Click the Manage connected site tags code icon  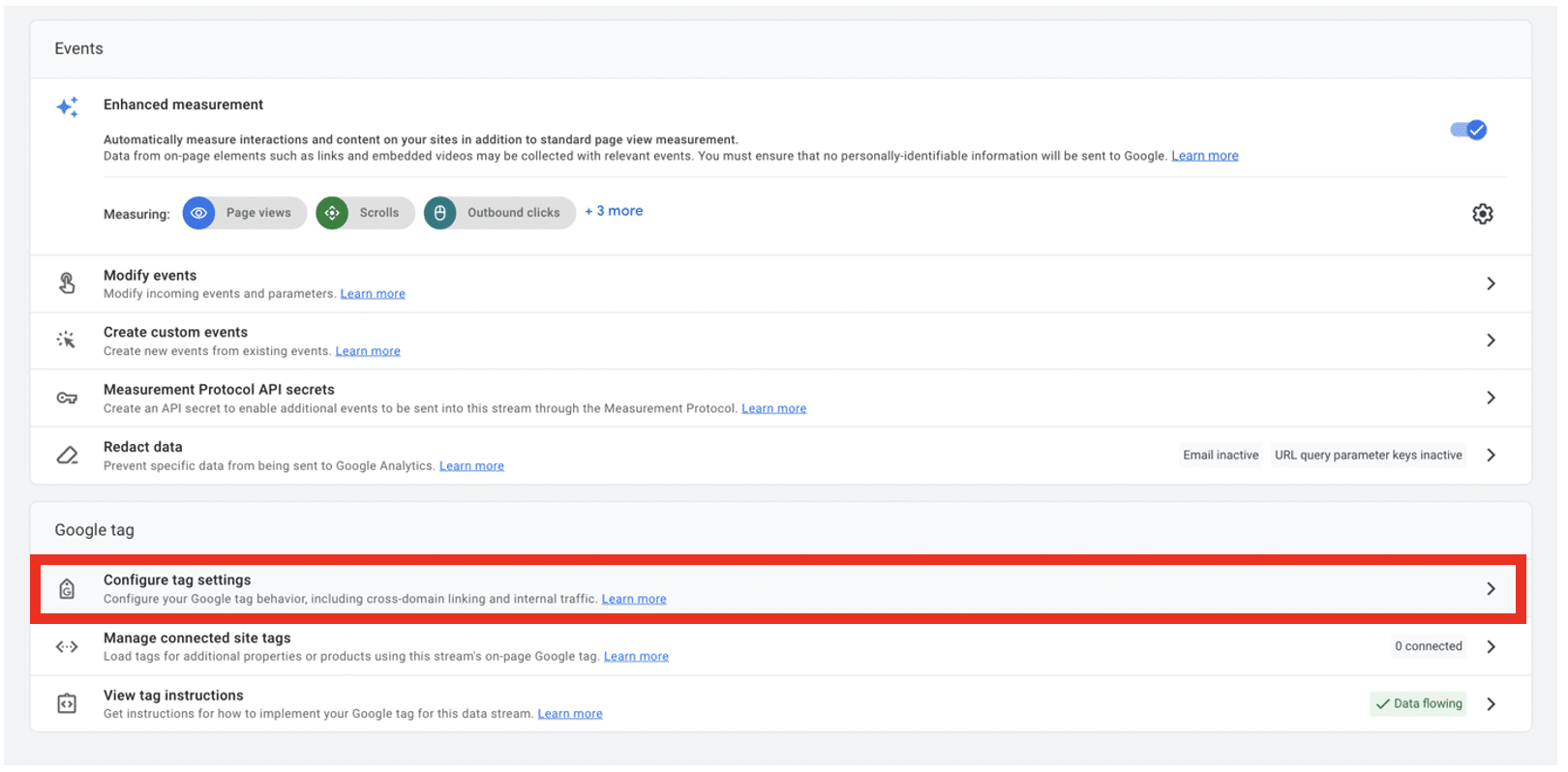[67, 646]
